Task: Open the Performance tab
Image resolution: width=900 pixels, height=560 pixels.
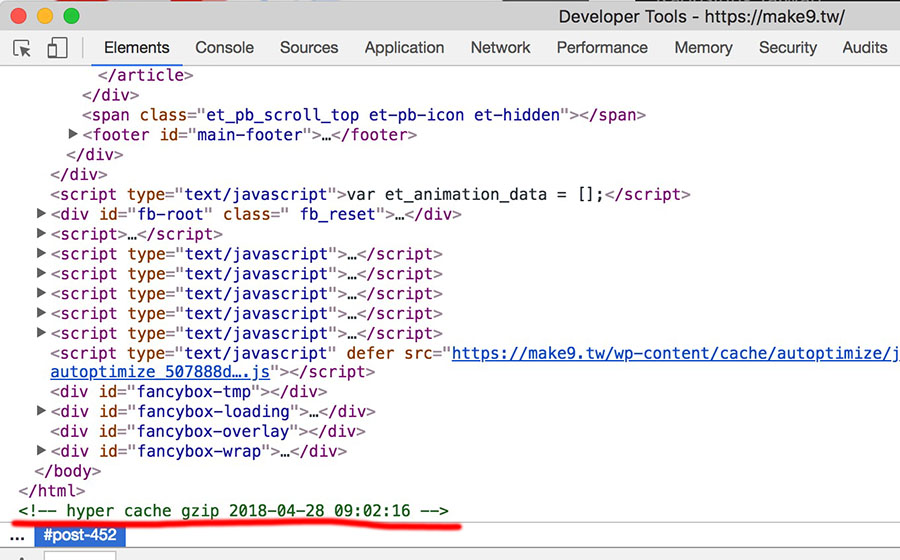Action: pyautogui.click(x=602, y=48)
